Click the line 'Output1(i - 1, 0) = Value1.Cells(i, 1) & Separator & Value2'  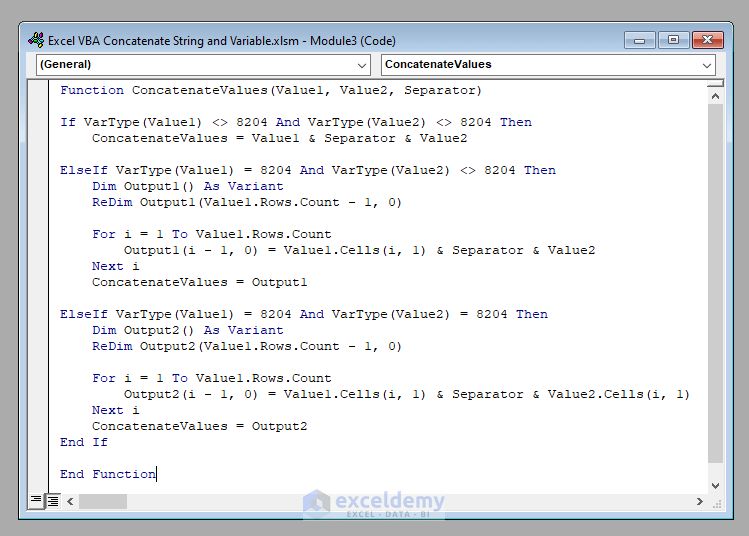click(360, 250)
